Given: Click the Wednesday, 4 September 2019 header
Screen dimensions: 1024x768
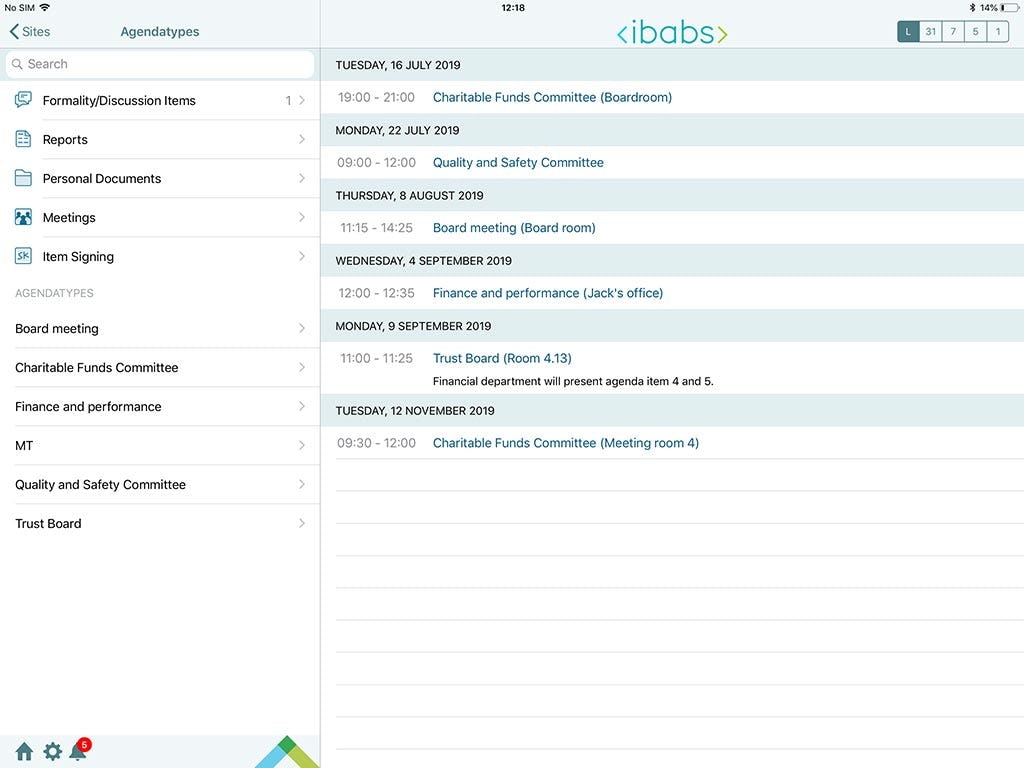Looking at the screenshot, I should click(x=672, y=261).
